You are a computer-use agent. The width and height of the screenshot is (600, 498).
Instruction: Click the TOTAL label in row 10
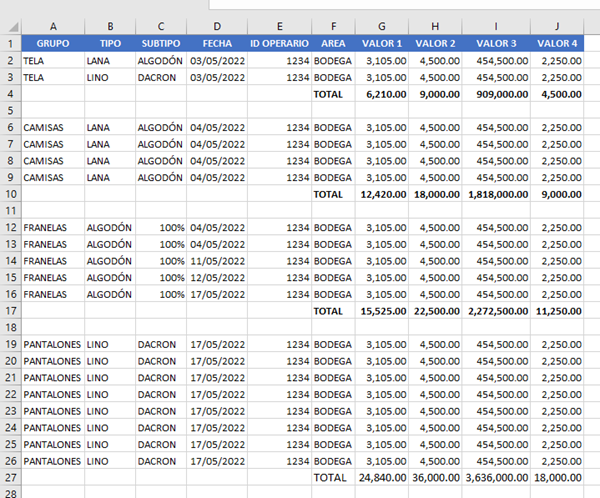click(334, 194)
